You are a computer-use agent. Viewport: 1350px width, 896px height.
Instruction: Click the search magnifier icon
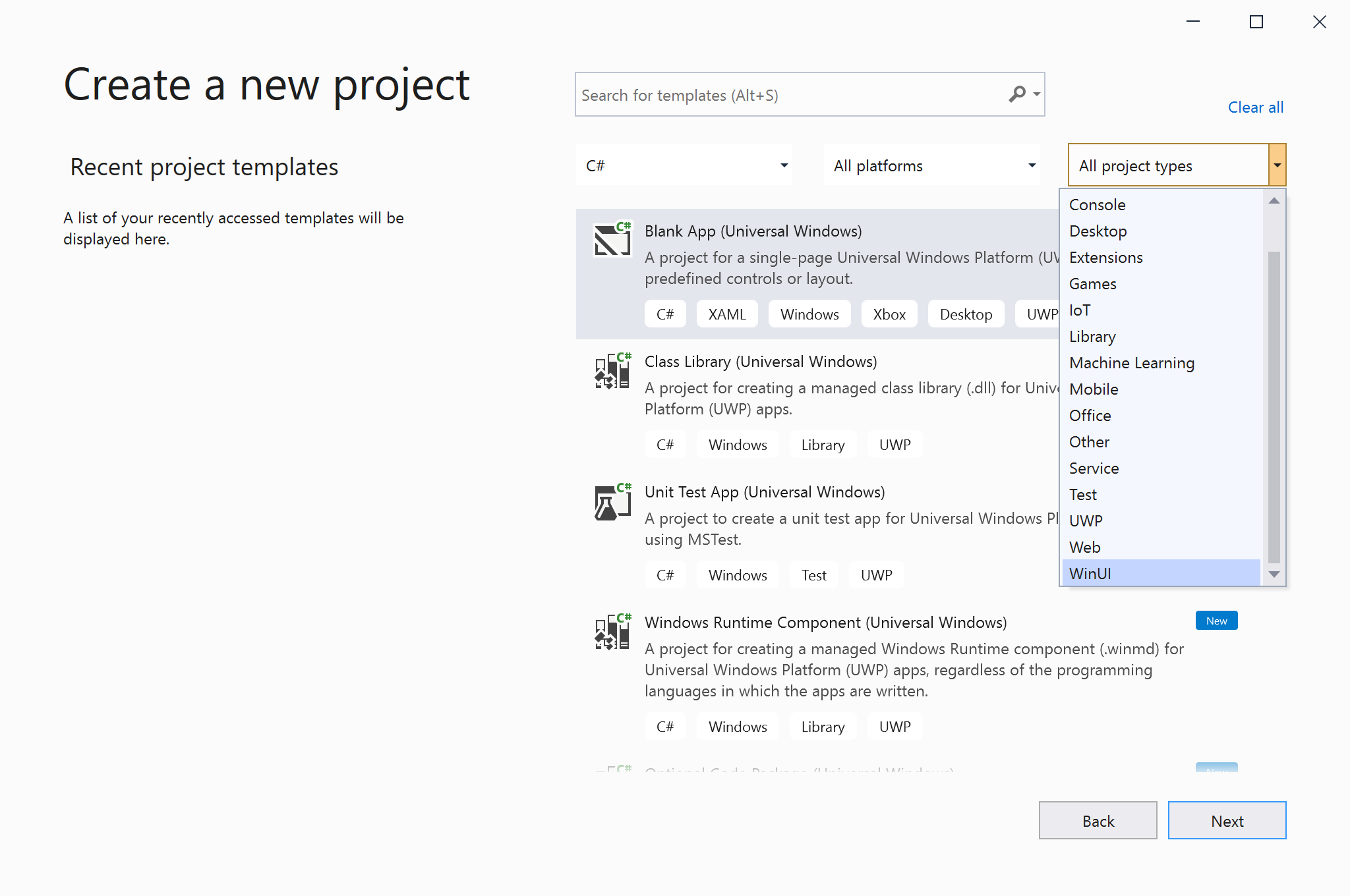(x=1017, y=94)
